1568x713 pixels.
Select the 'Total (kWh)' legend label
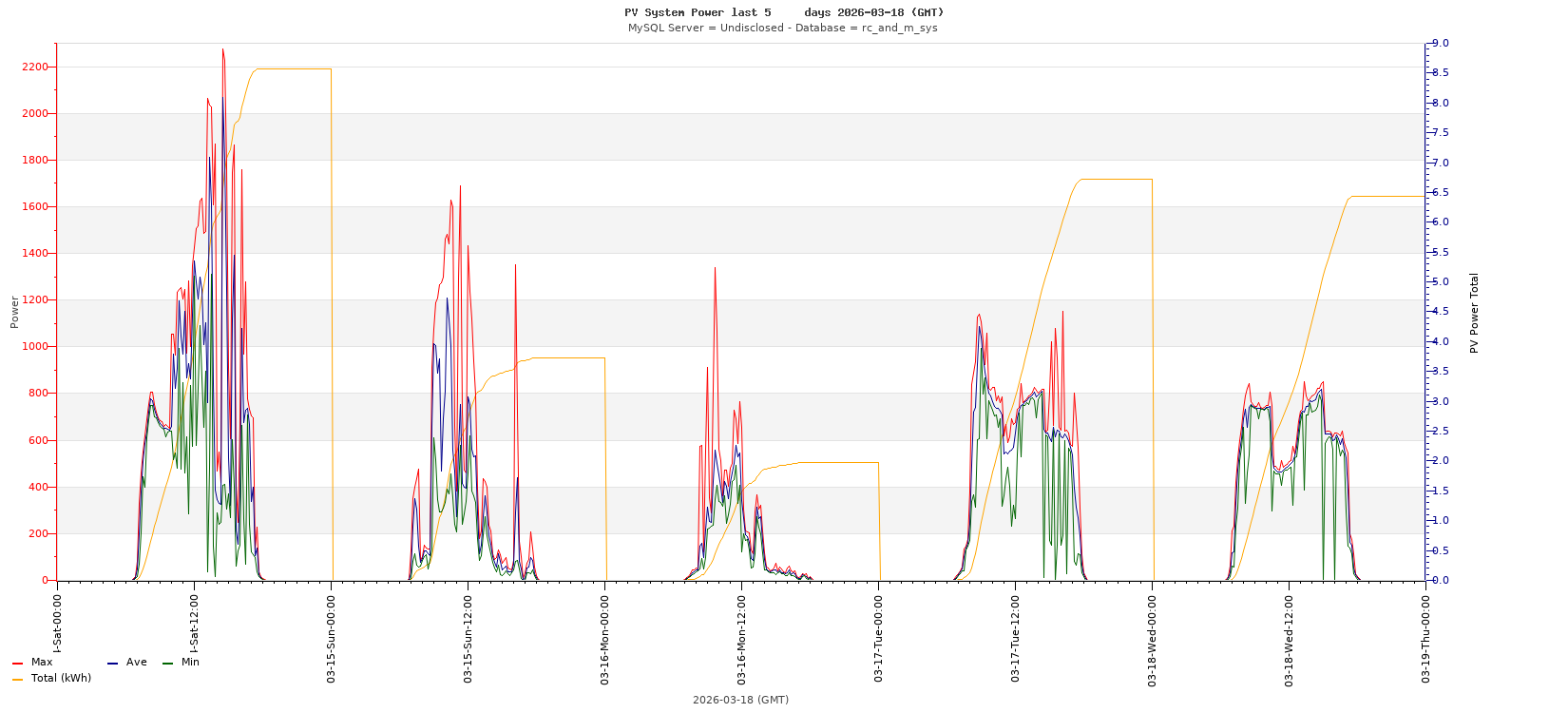pos(61,679)
